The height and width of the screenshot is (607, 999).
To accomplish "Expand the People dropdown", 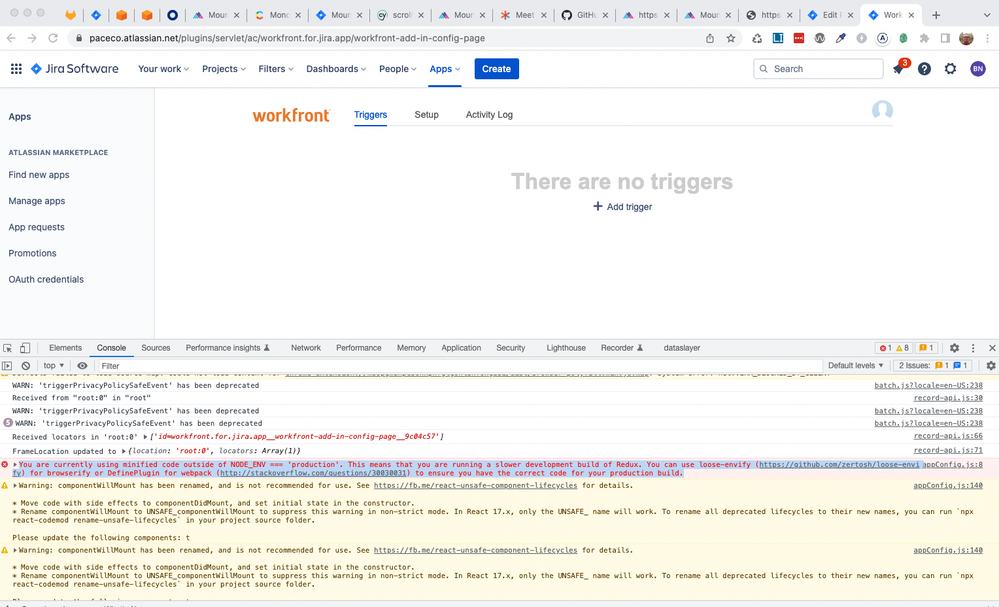I will [x=398, y=69].
